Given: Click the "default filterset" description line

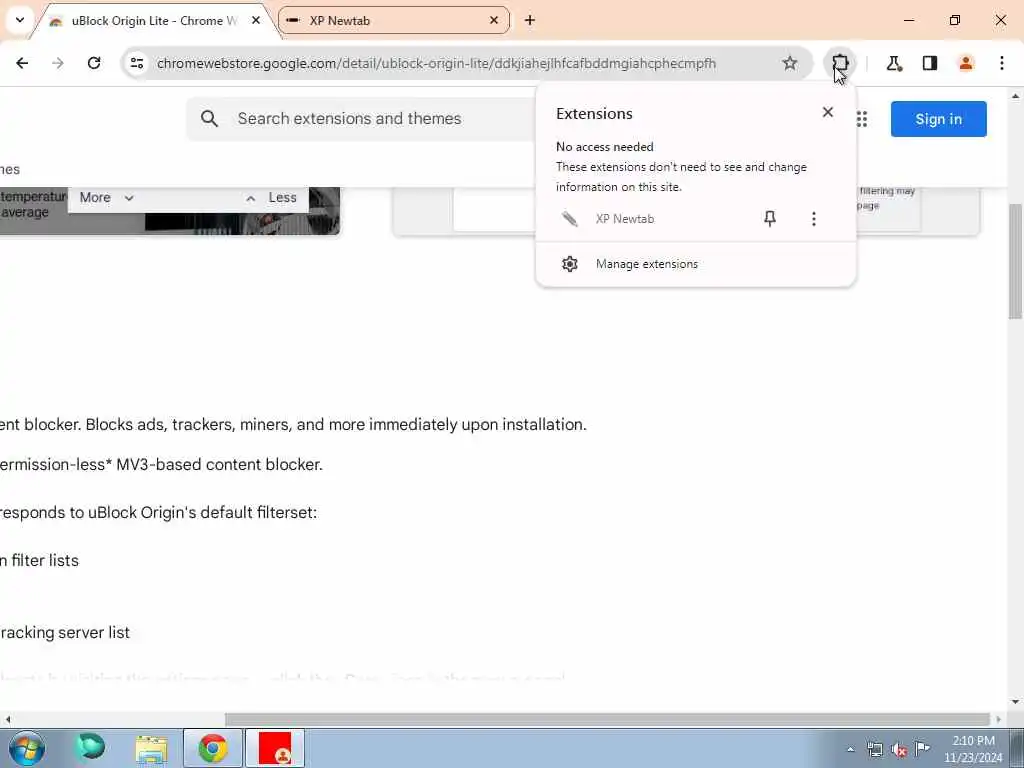Looking at the screenshot, I should coord(158,513).
